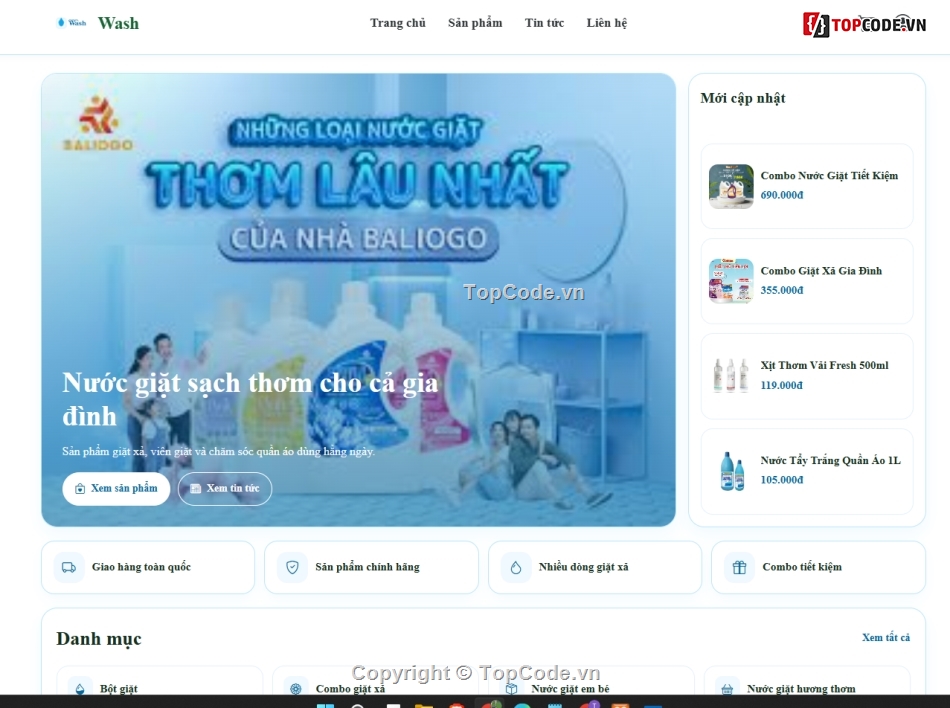Image resolution: width=950 pixels, height=708 pixels.
Task: Click the Nước giặt em bé box icon
Action: pyautogui.click(x=511, y=689)
